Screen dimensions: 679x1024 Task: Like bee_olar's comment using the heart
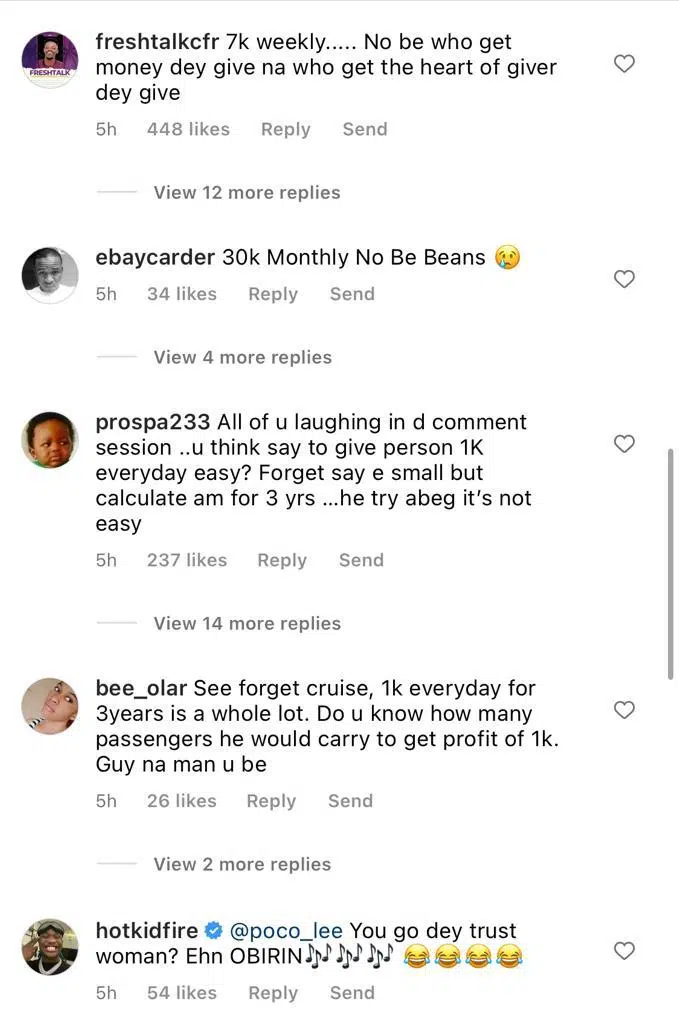624,710
